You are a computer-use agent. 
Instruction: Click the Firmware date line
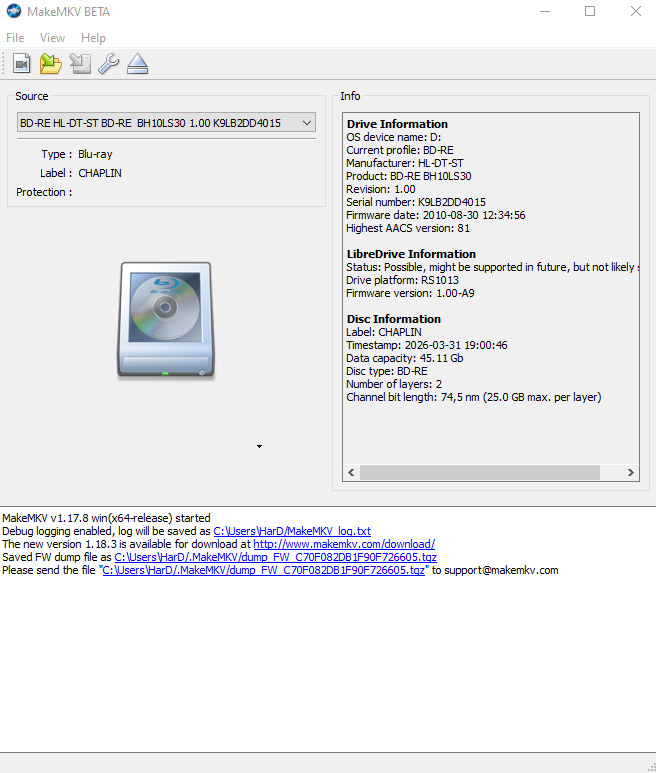point(436,215)
